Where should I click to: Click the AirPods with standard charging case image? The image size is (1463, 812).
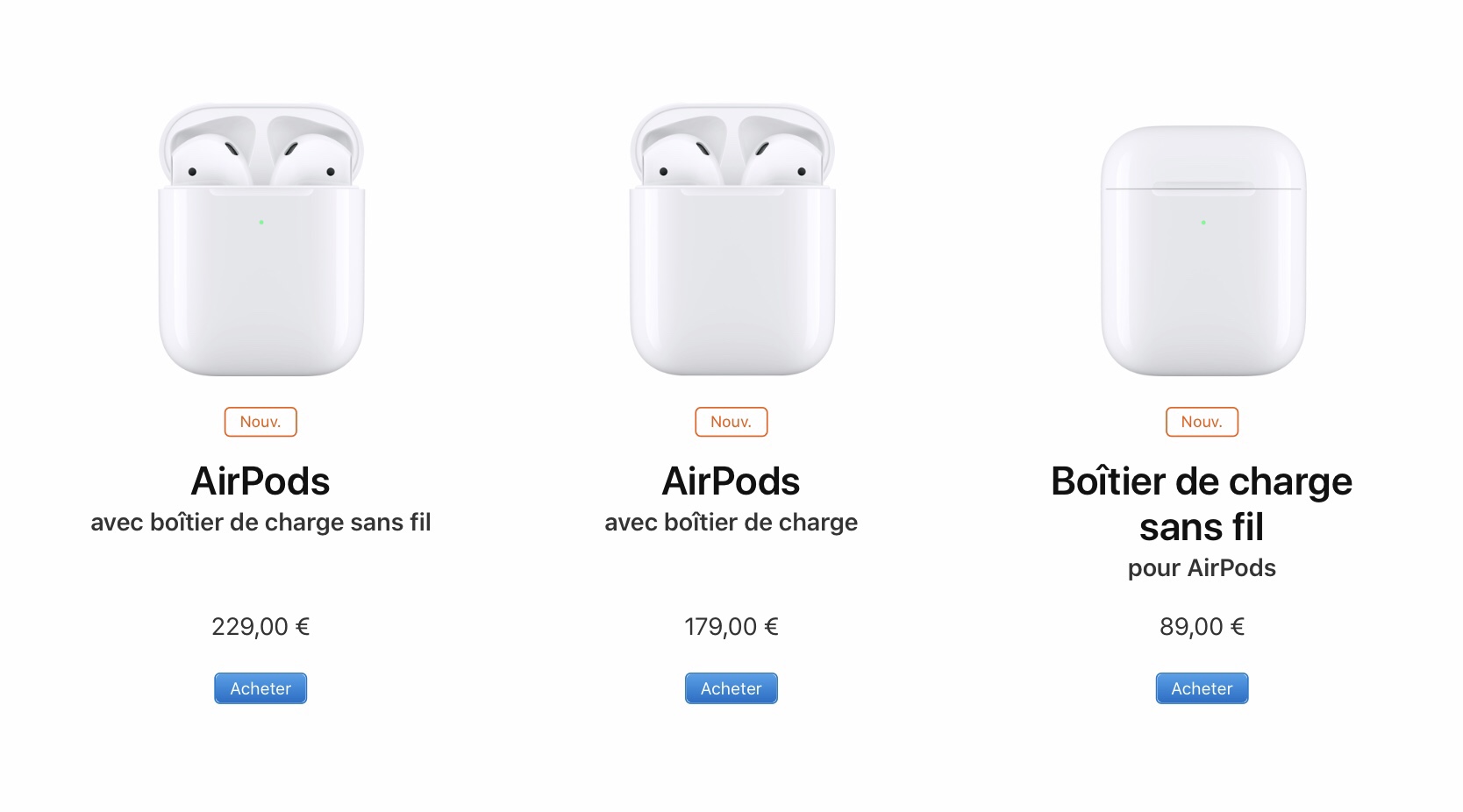(x=731, y=241)
